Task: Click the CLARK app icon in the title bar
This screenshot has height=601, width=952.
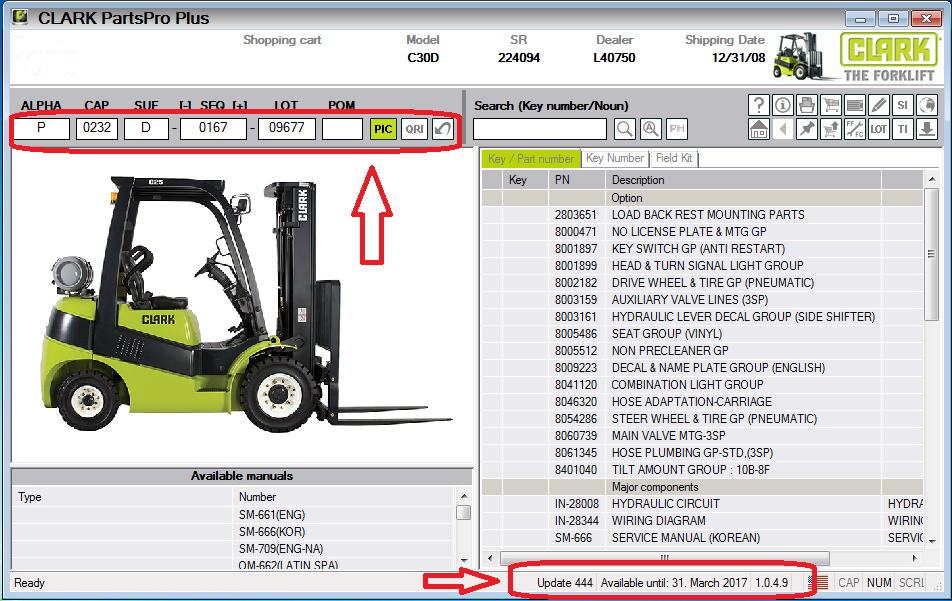Action: coord(20,17)
